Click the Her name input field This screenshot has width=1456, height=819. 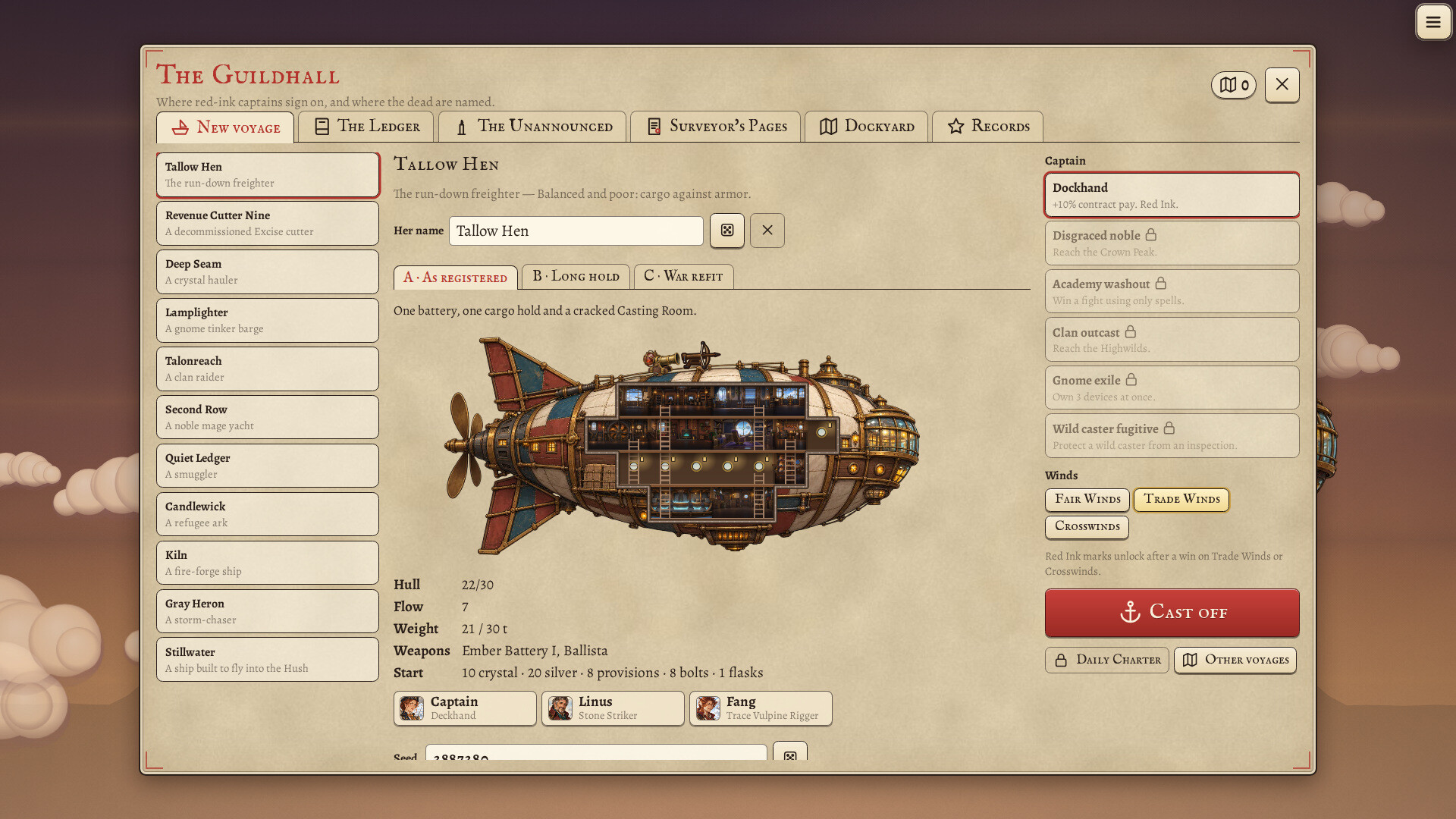point(576,231)
